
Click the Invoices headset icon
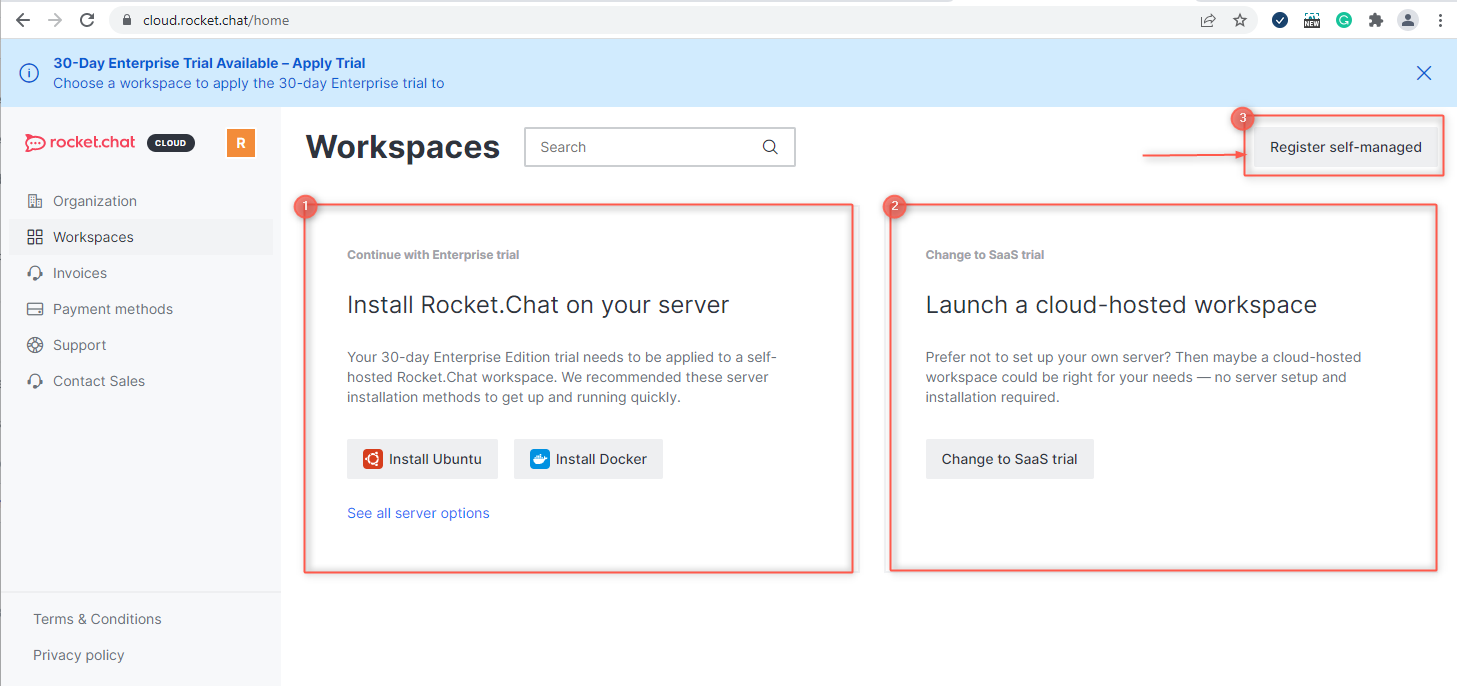35,273
